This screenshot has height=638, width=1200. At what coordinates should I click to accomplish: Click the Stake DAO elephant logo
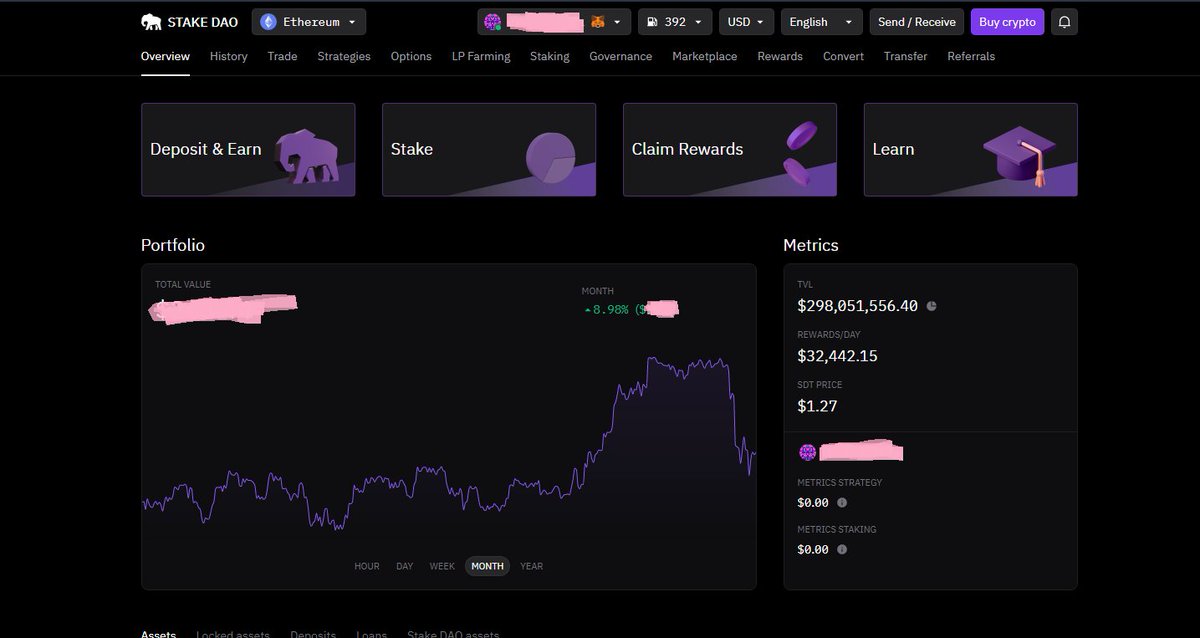click(153, 21)
